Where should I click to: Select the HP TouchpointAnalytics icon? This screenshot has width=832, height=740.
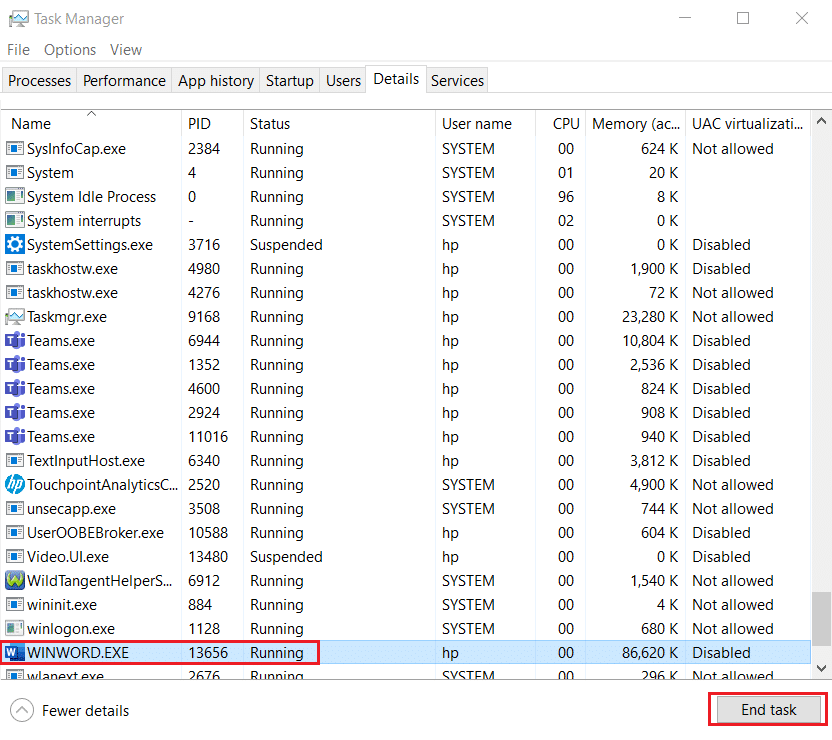(14, 485)
